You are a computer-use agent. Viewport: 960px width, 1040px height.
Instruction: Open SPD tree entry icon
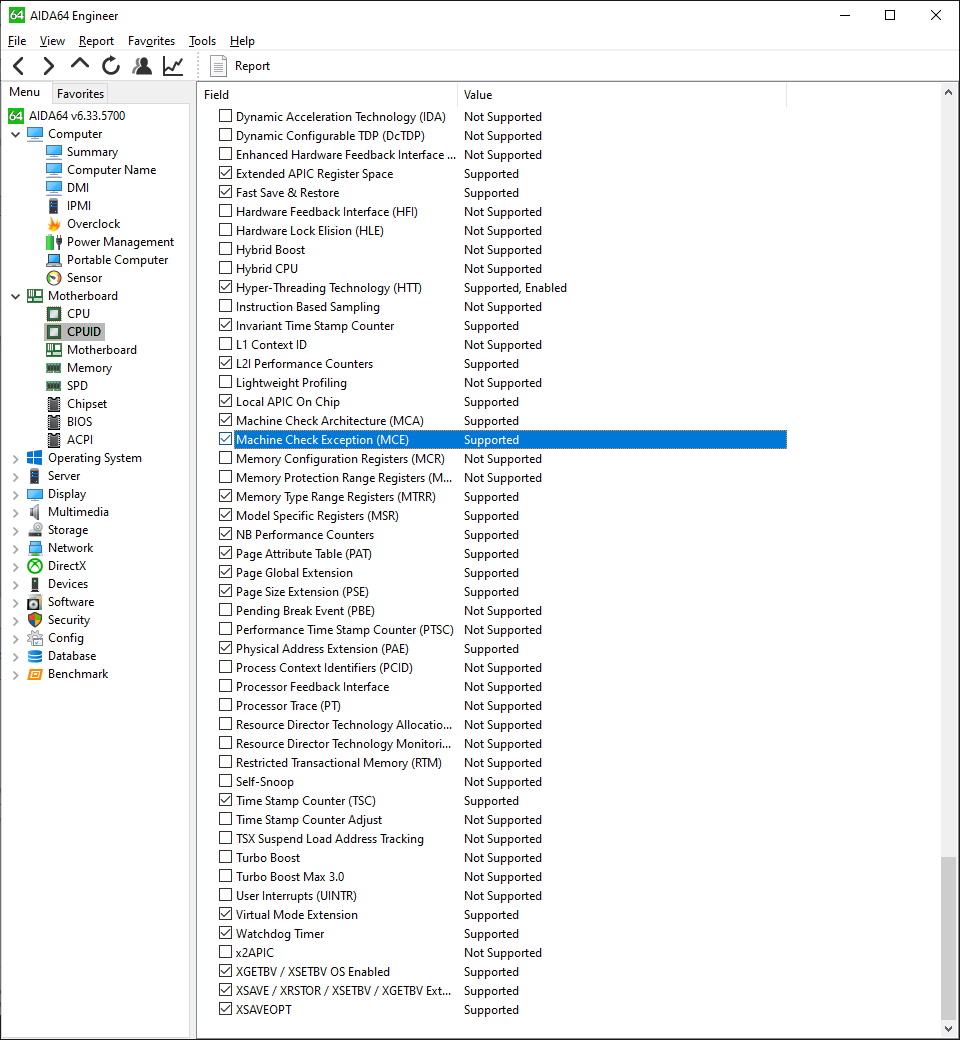click(54, 386)
